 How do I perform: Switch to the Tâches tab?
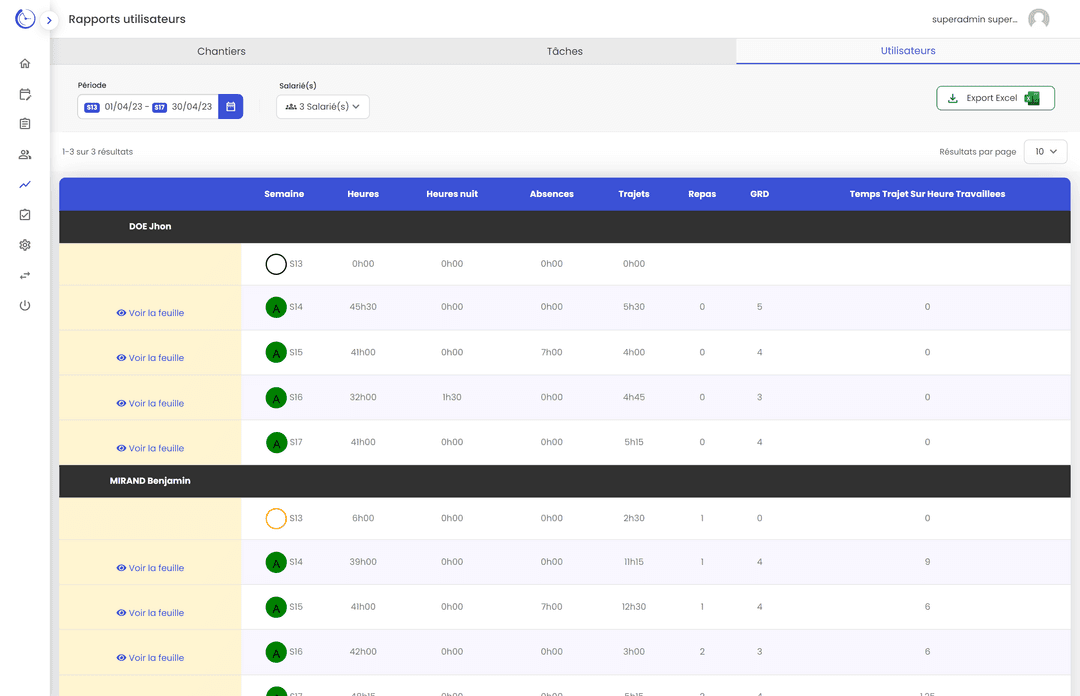(x=564, y=51)
